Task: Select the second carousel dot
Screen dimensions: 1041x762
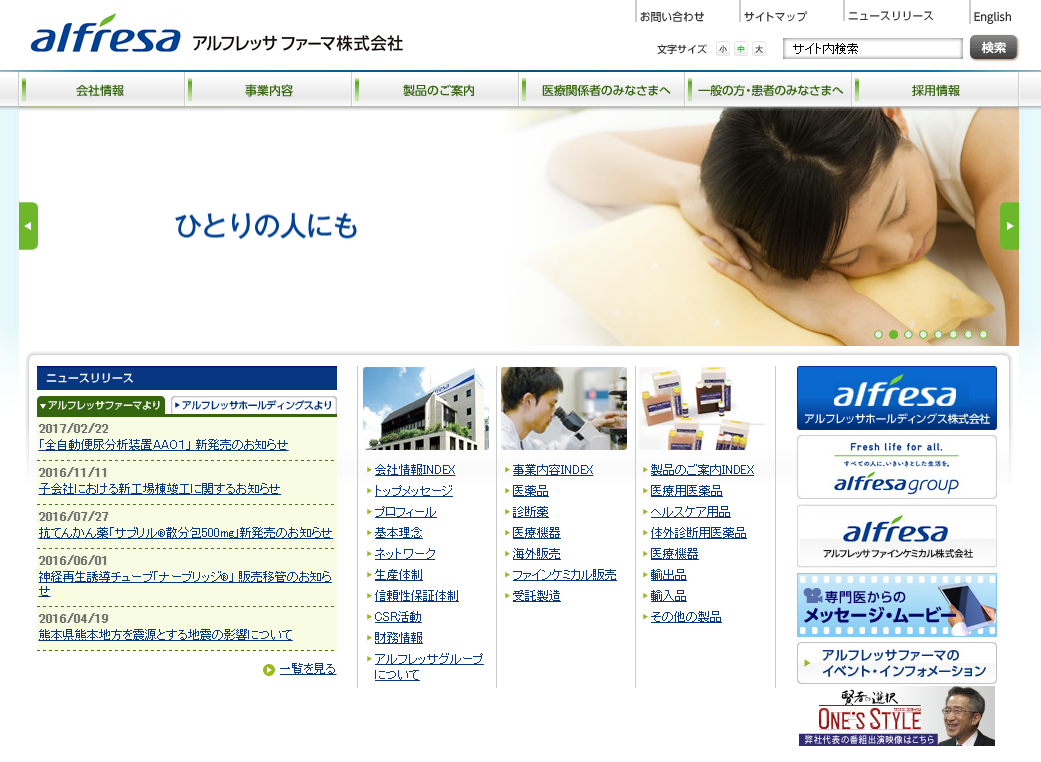Action: [894, 335]
